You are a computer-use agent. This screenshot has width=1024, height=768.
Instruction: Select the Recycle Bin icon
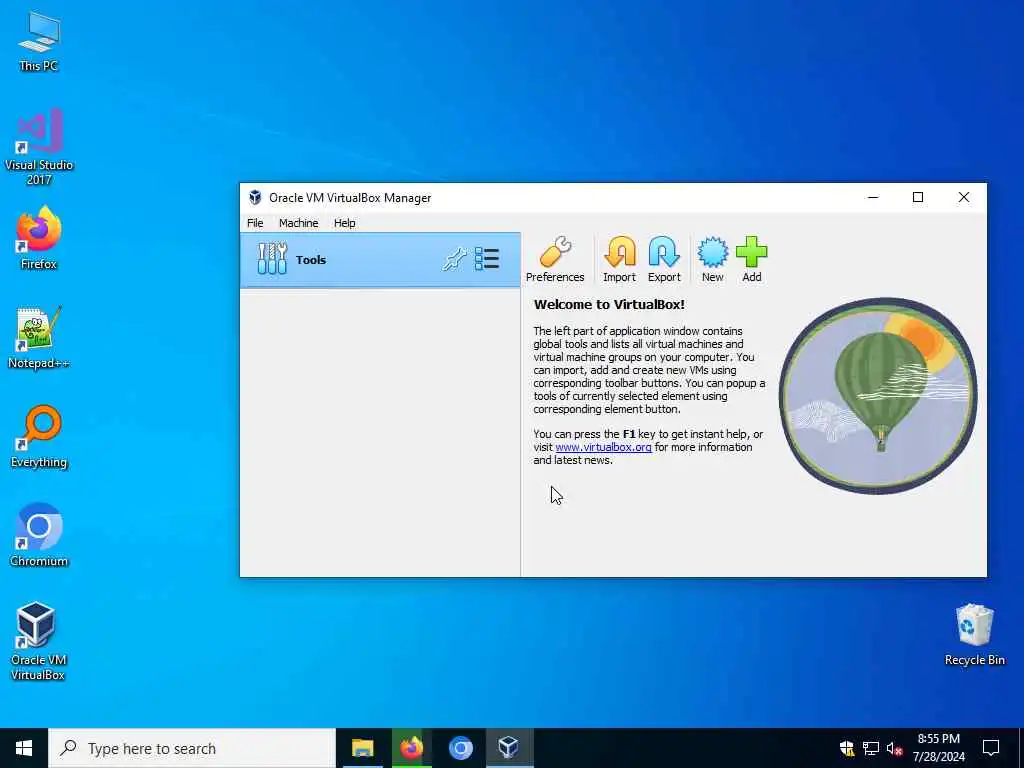coord(974,635)
